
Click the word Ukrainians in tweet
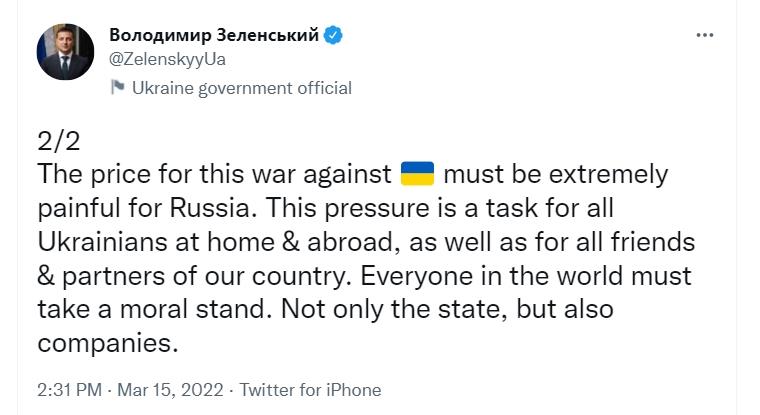point(102,241)
